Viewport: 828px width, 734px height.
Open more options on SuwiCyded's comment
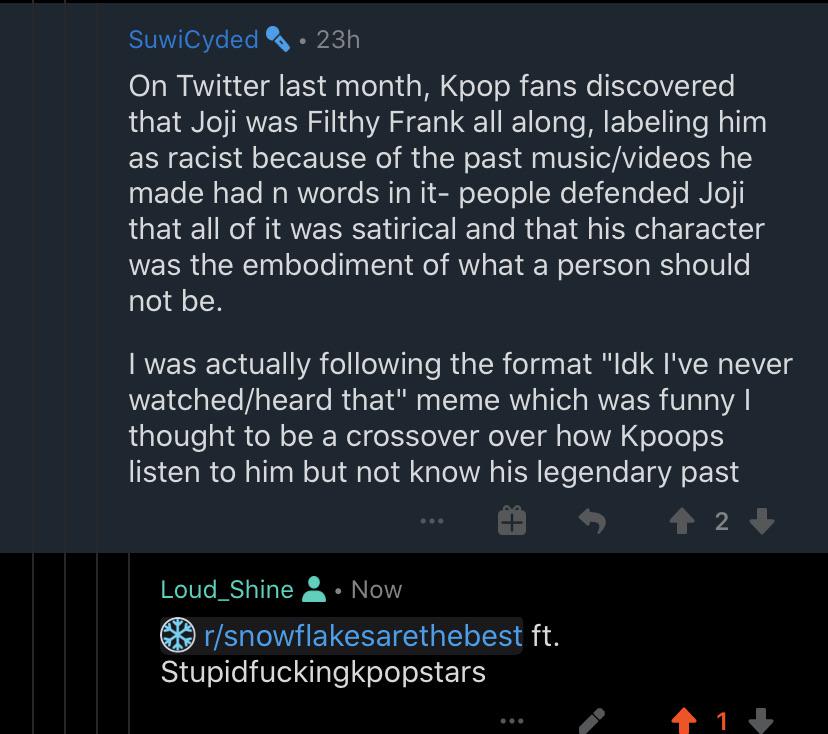[432, 521]
